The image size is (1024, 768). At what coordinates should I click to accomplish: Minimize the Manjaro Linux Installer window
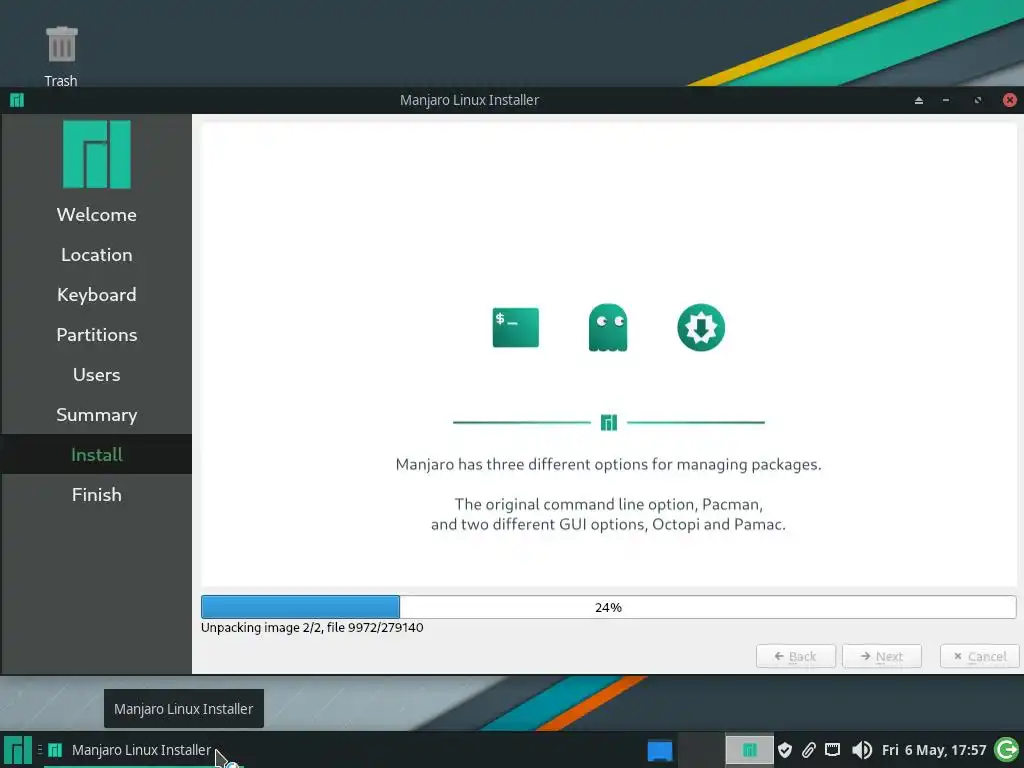946,100
